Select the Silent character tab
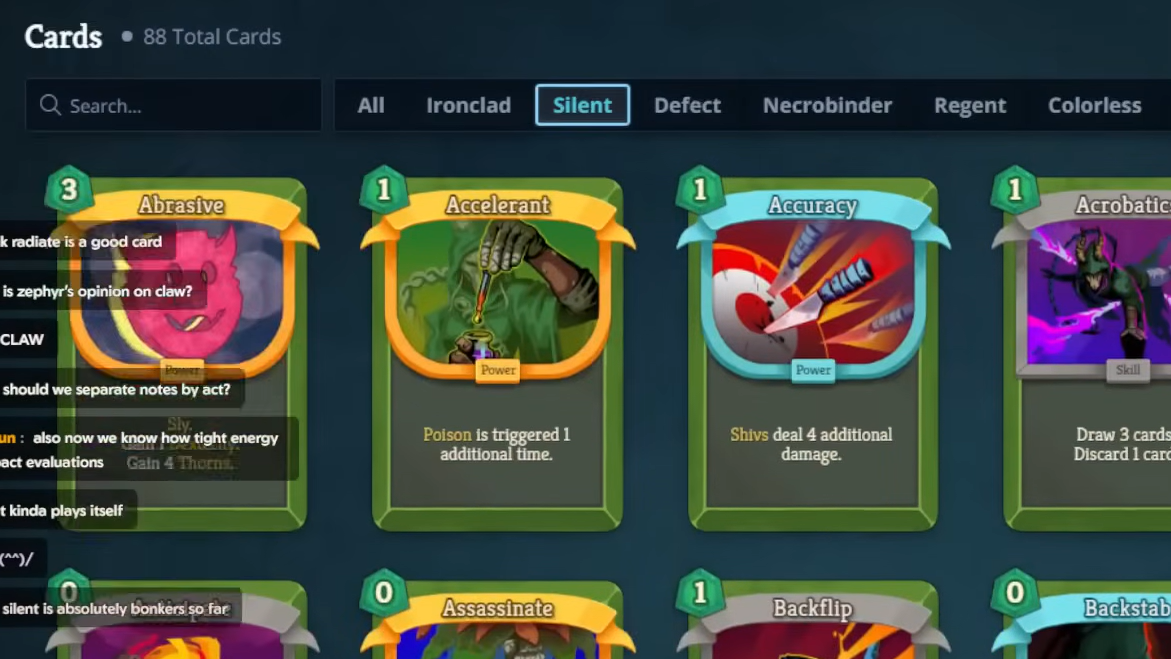 (583, 105)
